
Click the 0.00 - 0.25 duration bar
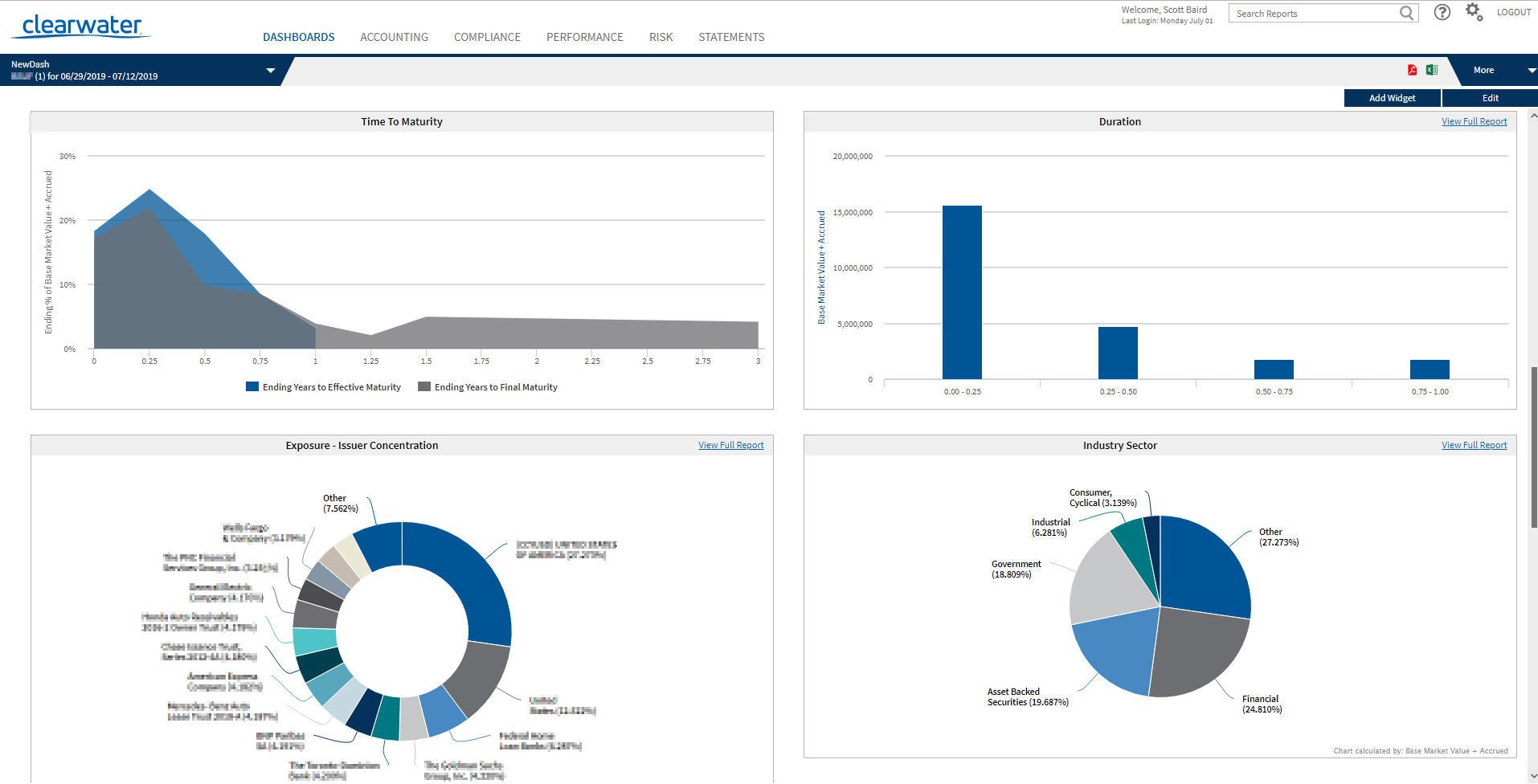(x=962, y=292)
